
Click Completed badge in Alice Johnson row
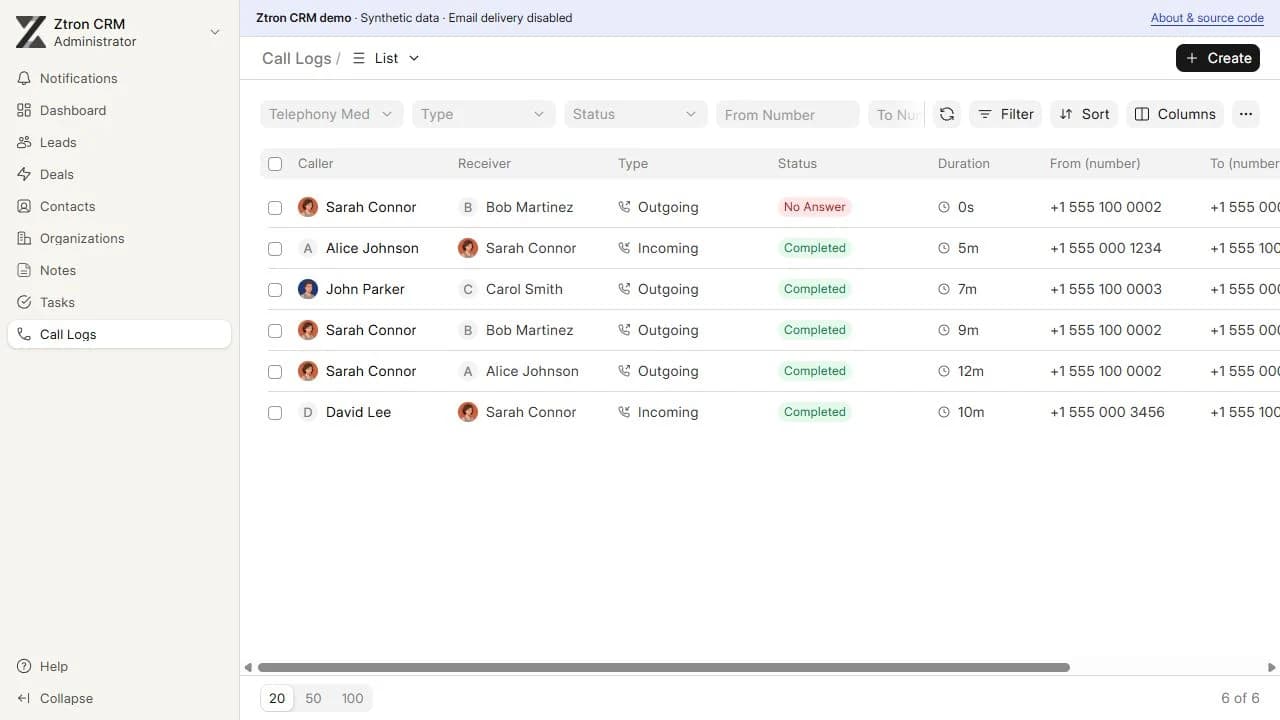pos(815,248)
